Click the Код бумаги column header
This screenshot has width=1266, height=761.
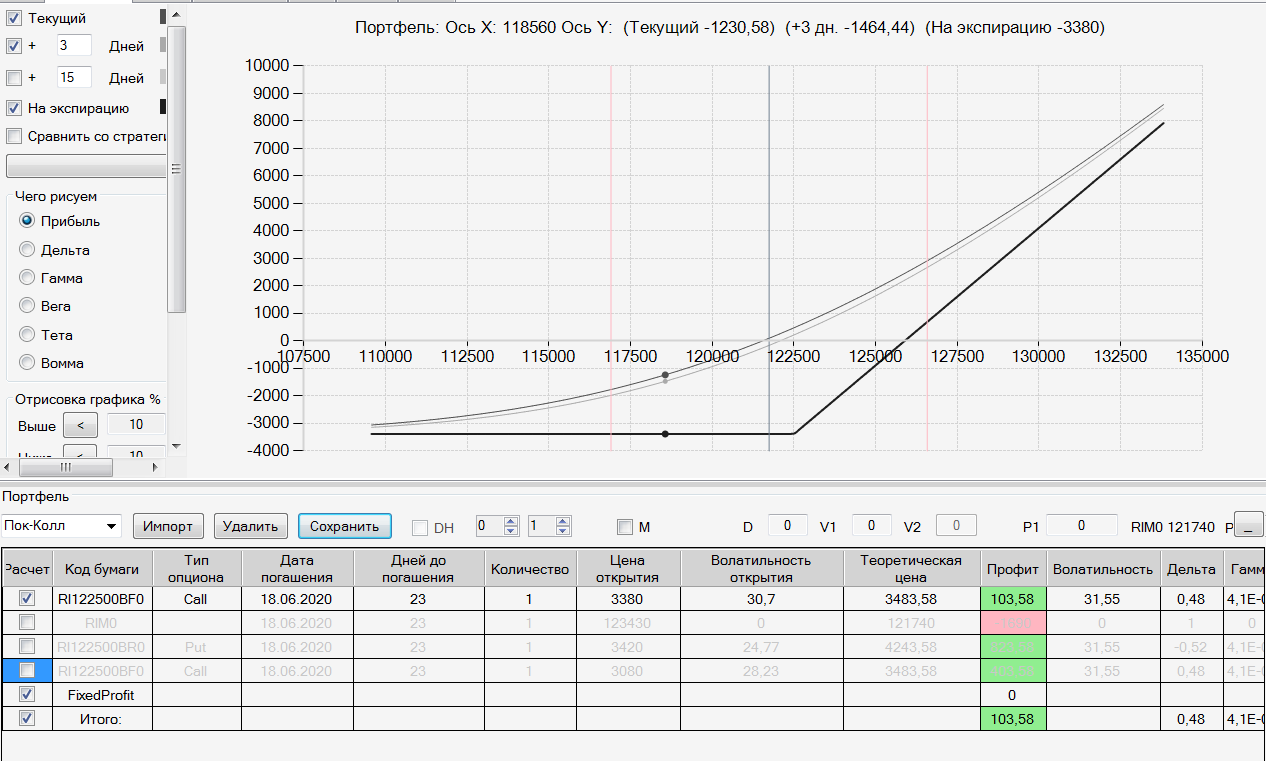click(101, 568)
